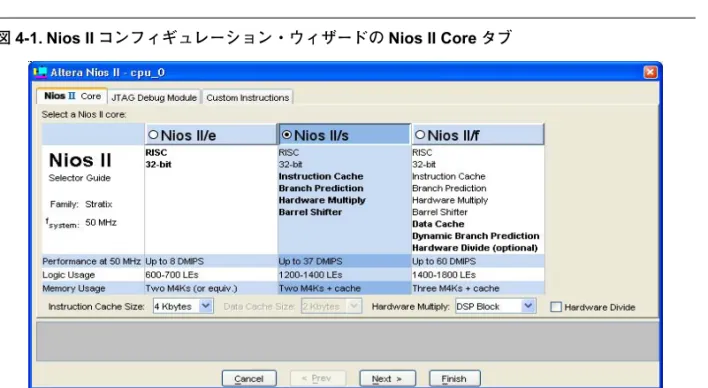Click the 'Family: Stratix' text
This screenshot has height=388, width=708.
point(81,204)
